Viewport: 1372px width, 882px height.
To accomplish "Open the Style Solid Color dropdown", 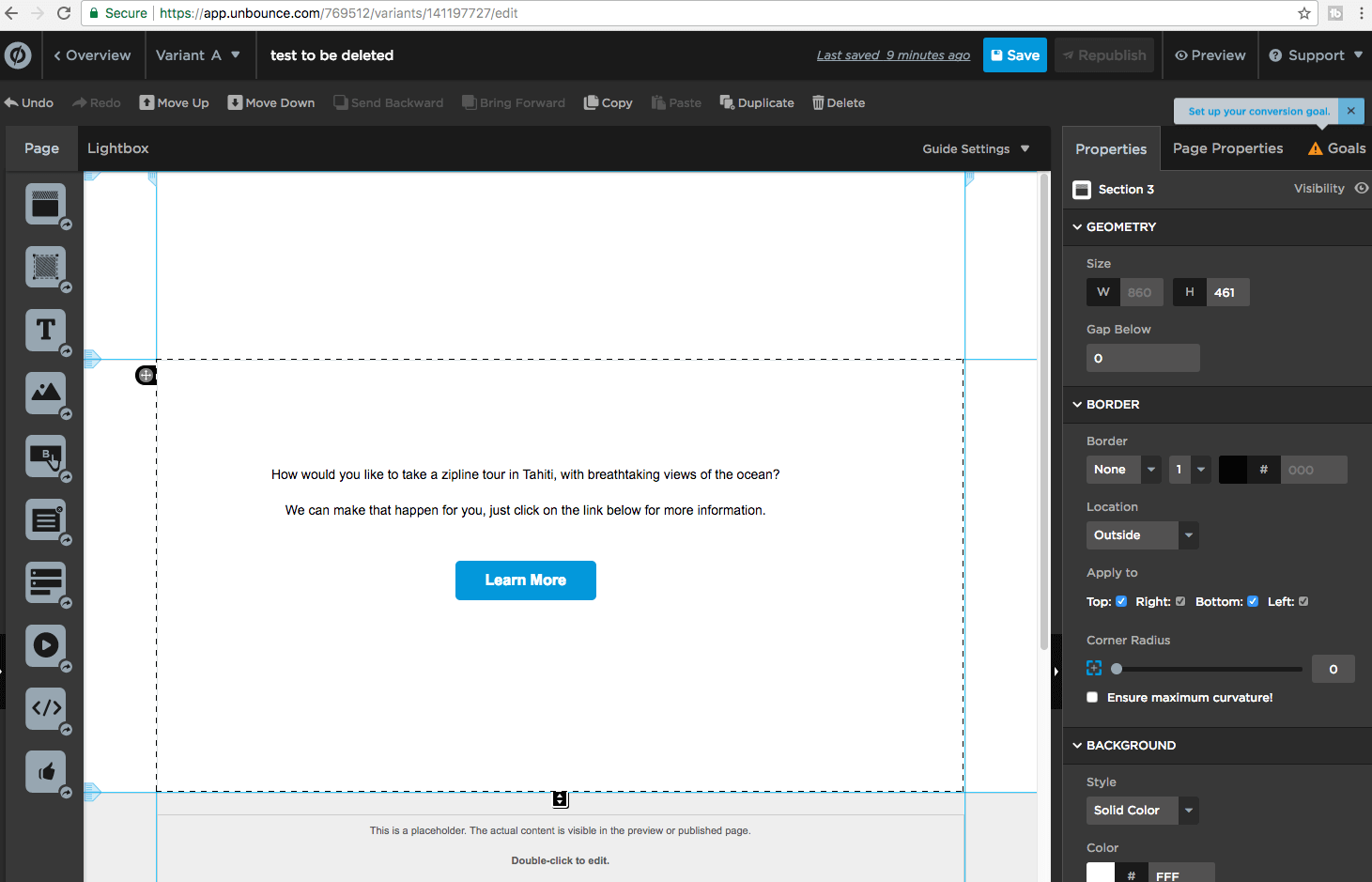I will click(1142, 811).
